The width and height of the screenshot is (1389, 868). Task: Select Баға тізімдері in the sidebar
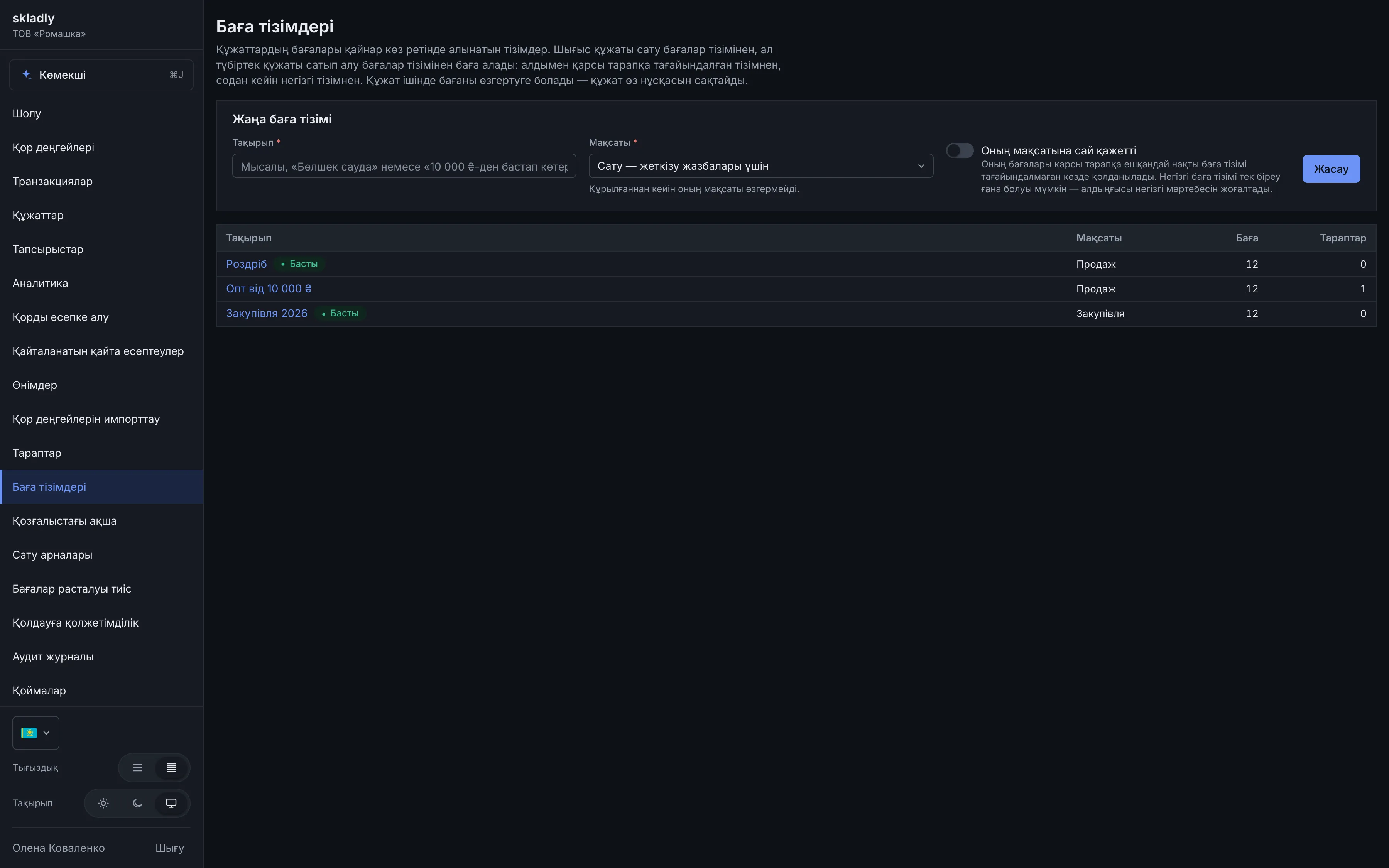(101, 487)
